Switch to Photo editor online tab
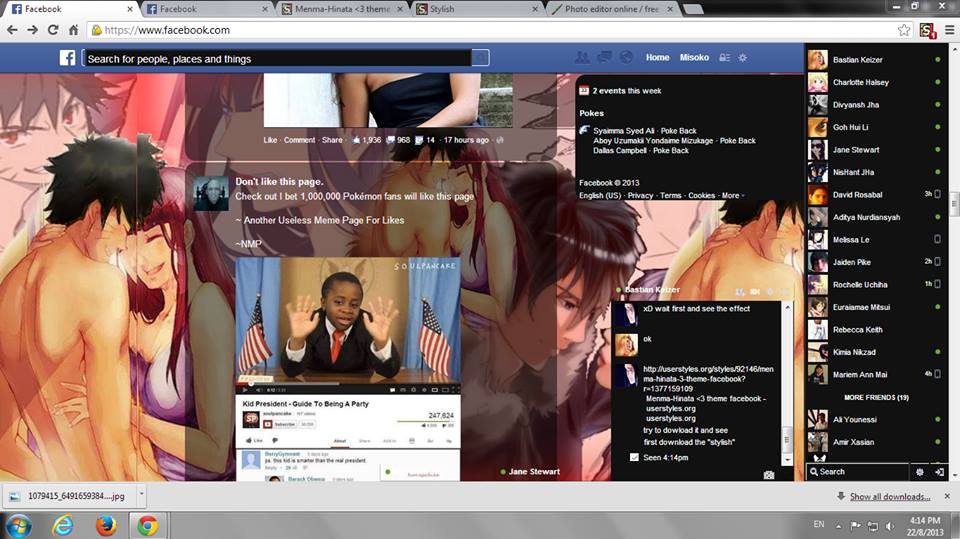The width and height of the screenshot is (960, 539). coord(611,9)
